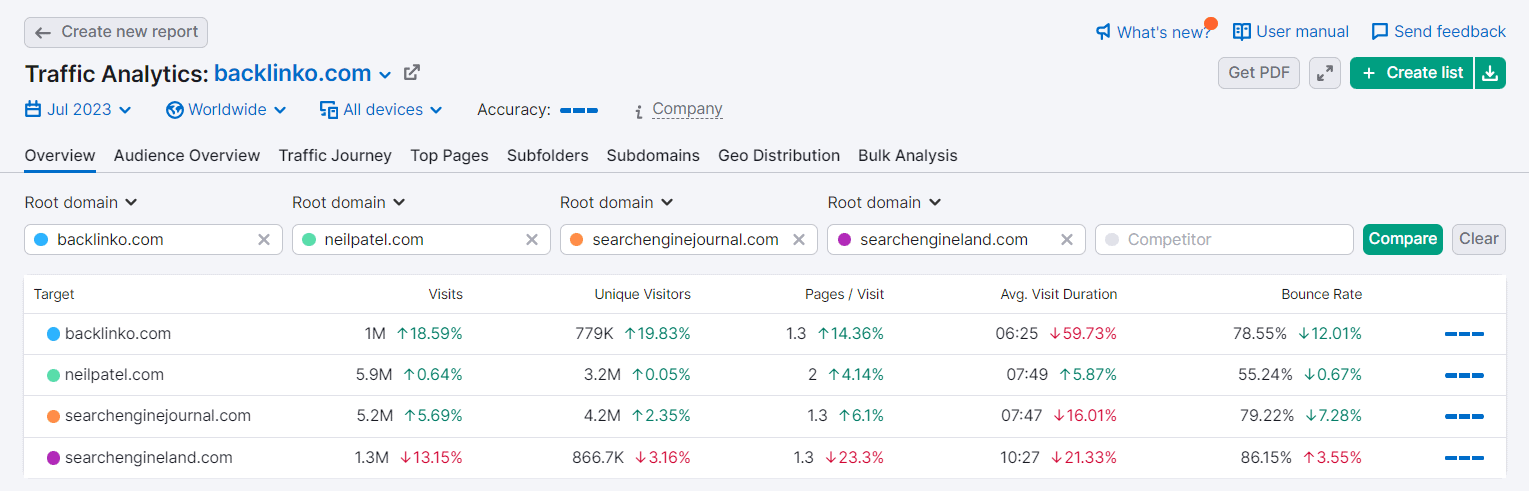Screen dimensions: 1529x491
Task: Click the Pages / Visit column header
Action: tap(845, 295)
